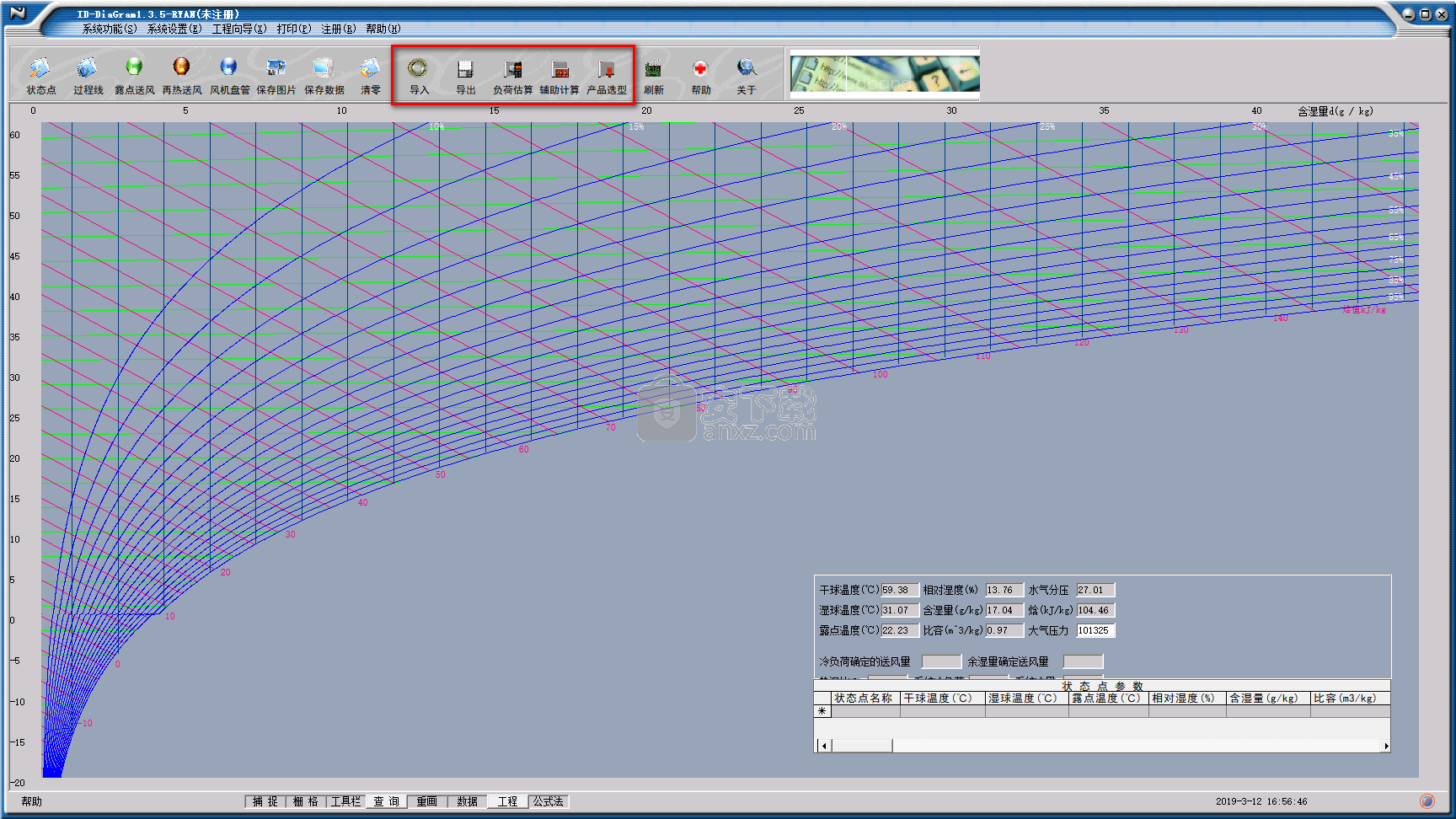Maximize the ID-DiaGram window
This screenshot has width=1456, height=819.
pos(1425,14)
